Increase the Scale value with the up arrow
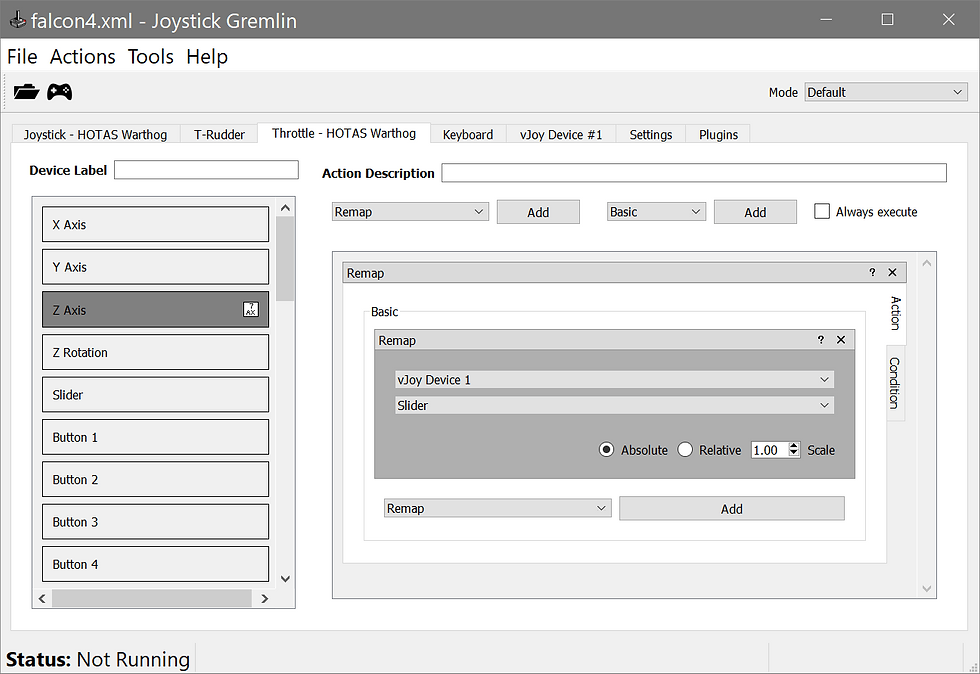The width and height of the screenshot is (980, 674). pyautogui.click(x=794, y=446)
